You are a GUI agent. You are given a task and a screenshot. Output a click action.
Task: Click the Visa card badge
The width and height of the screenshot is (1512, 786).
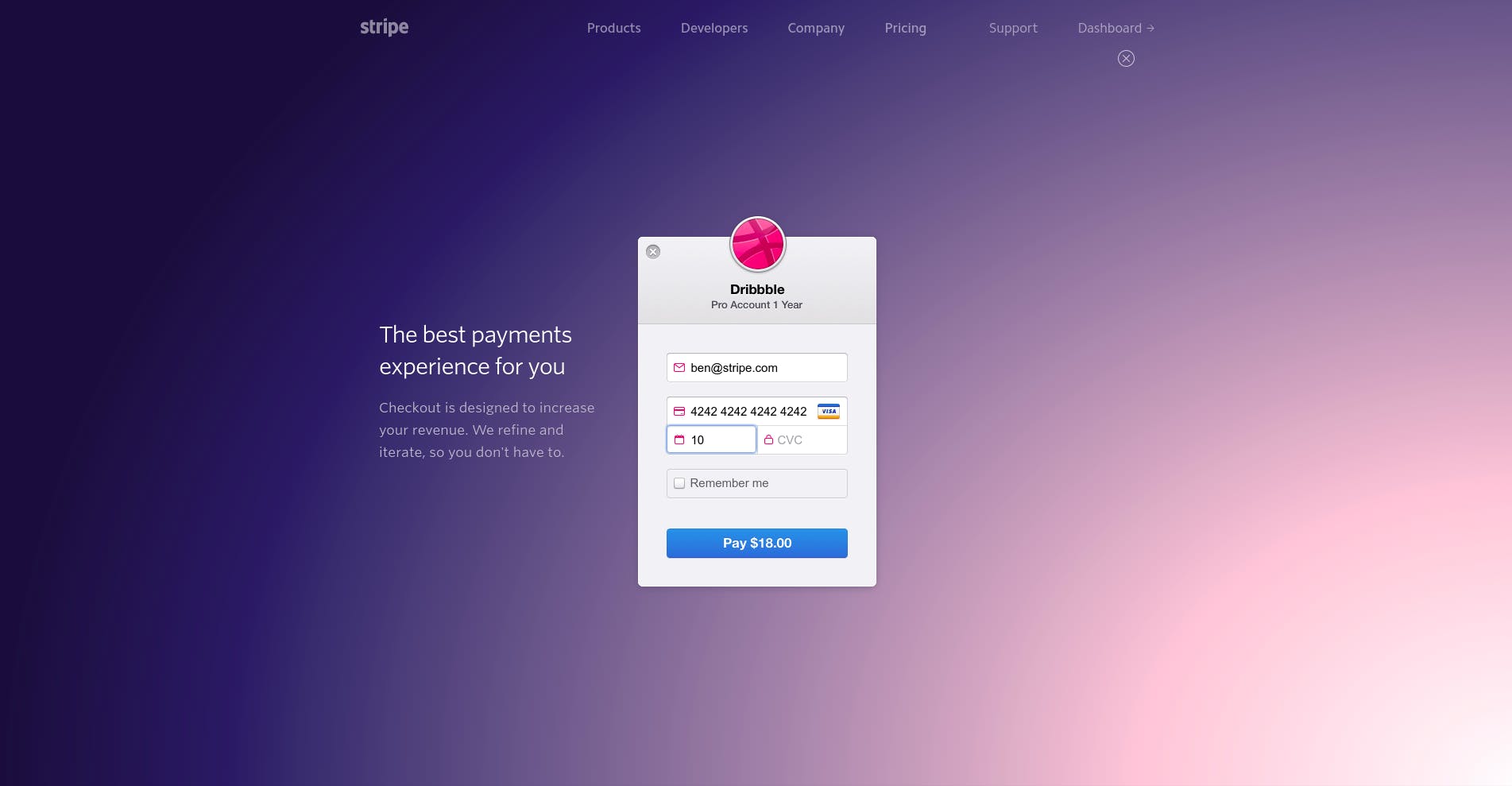(x=829, y=412)
